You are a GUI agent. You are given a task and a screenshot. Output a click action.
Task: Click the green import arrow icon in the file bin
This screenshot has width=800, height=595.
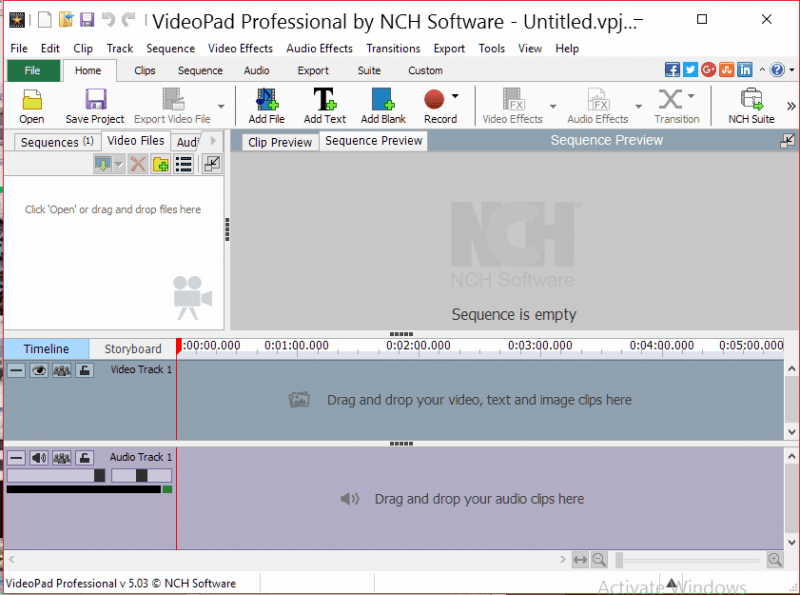click(x=103, y=164)
